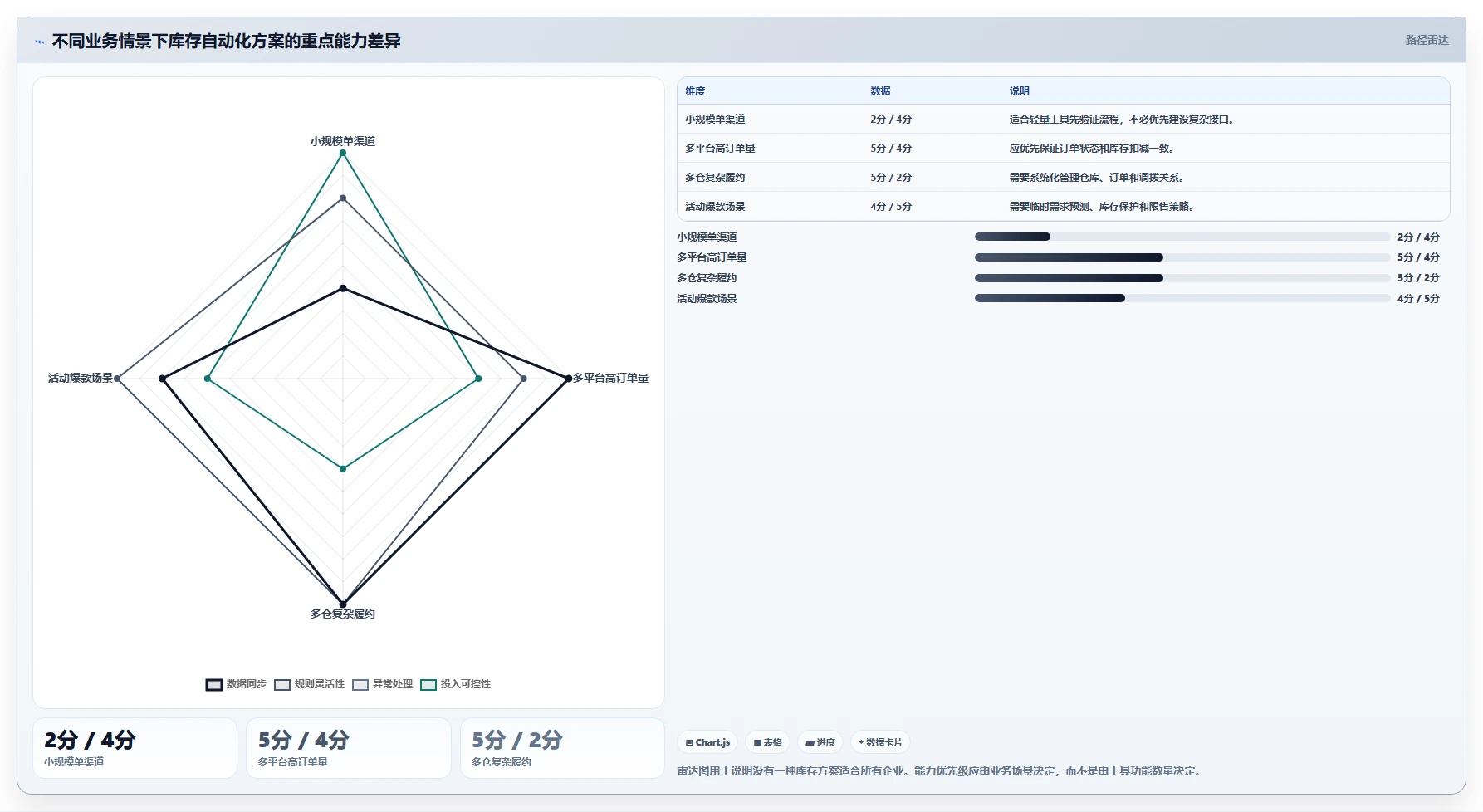Hide the 异常处理 legend series

pyautogui.click(x=382, y=684)
